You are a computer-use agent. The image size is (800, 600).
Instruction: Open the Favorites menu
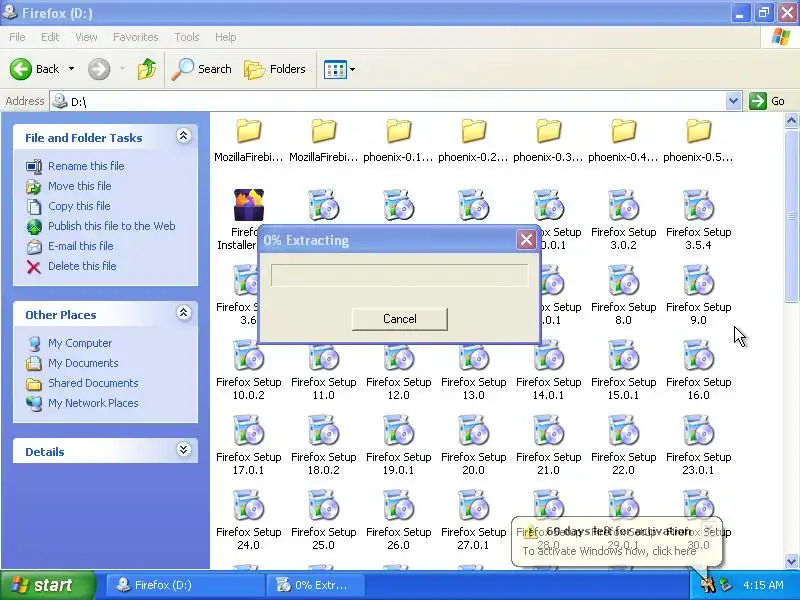[136, 37]
